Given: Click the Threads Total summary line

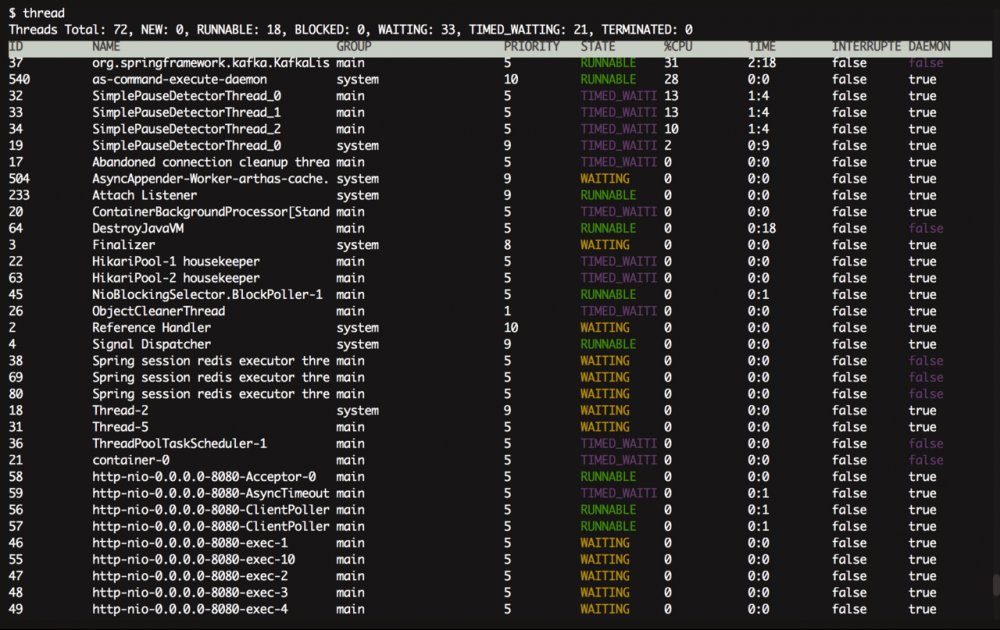Looking at the screenshot, I should coord(350,30).
